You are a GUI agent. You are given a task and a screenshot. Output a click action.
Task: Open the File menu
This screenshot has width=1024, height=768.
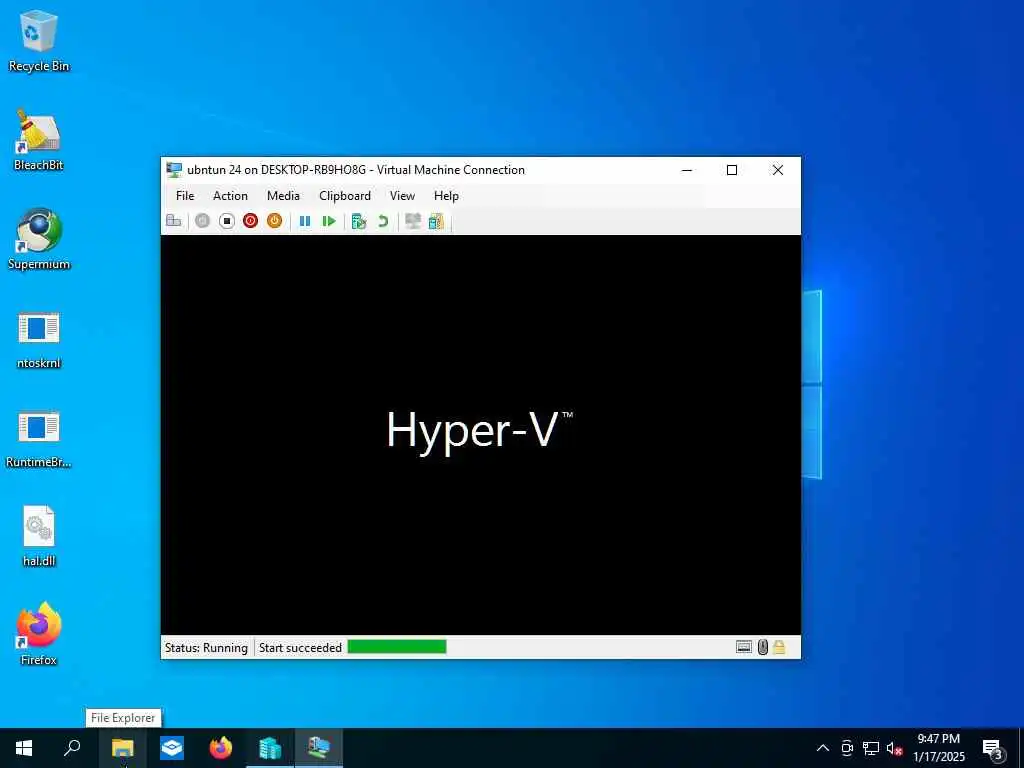tap(185, 196)
